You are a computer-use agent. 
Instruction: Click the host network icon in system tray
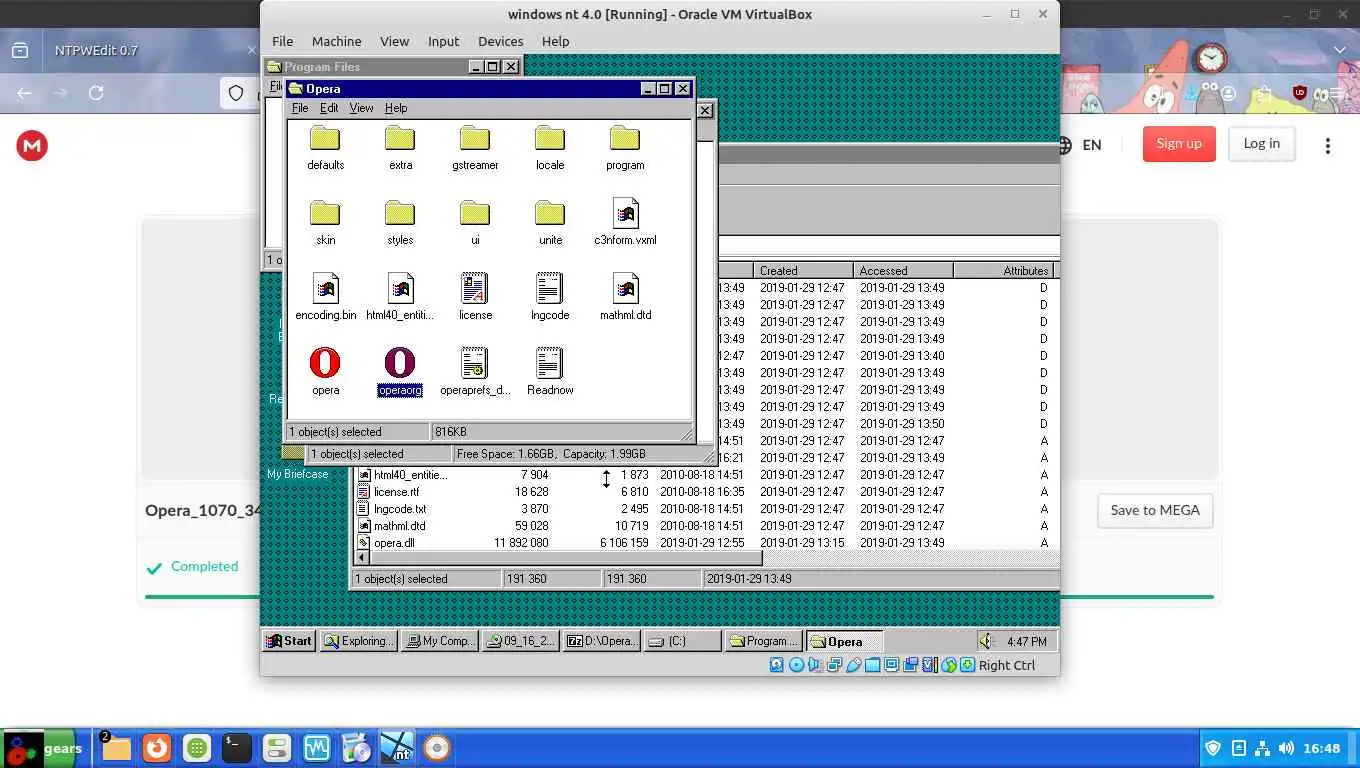pyautogui.click(x=1262, y=748)
